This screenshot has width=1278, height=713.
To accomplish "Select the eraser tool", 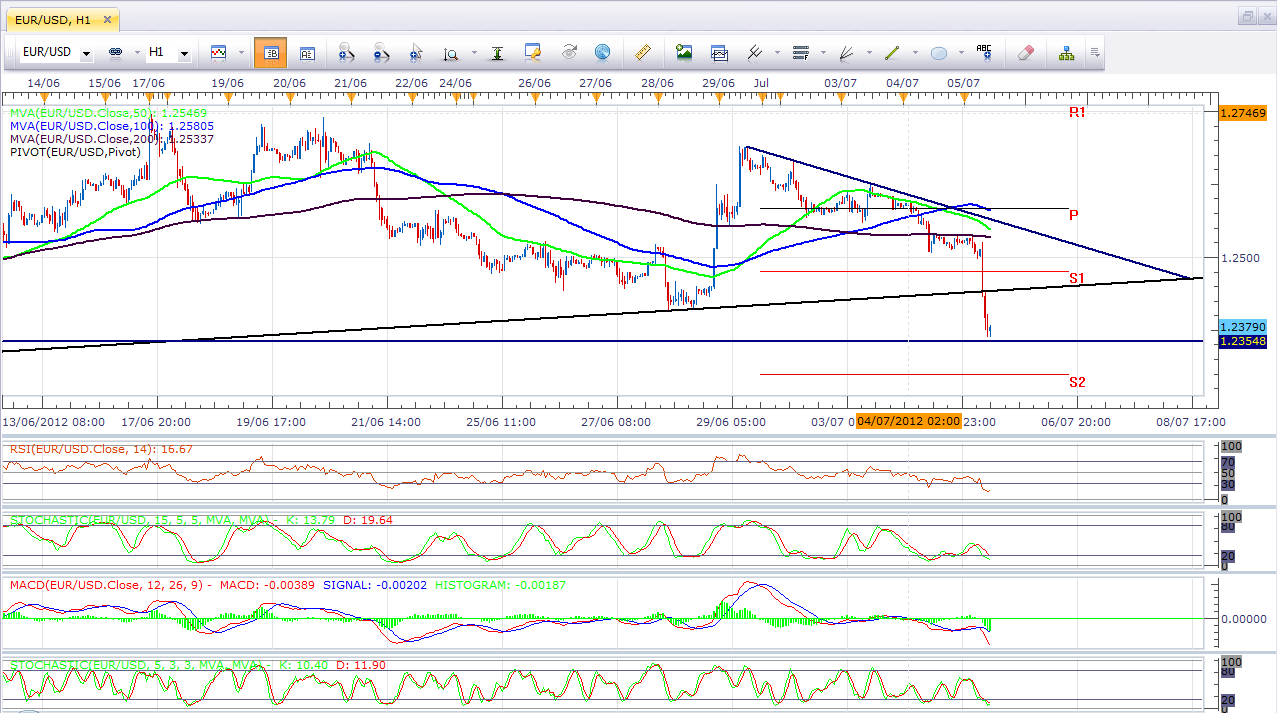I will (1025, 52).
